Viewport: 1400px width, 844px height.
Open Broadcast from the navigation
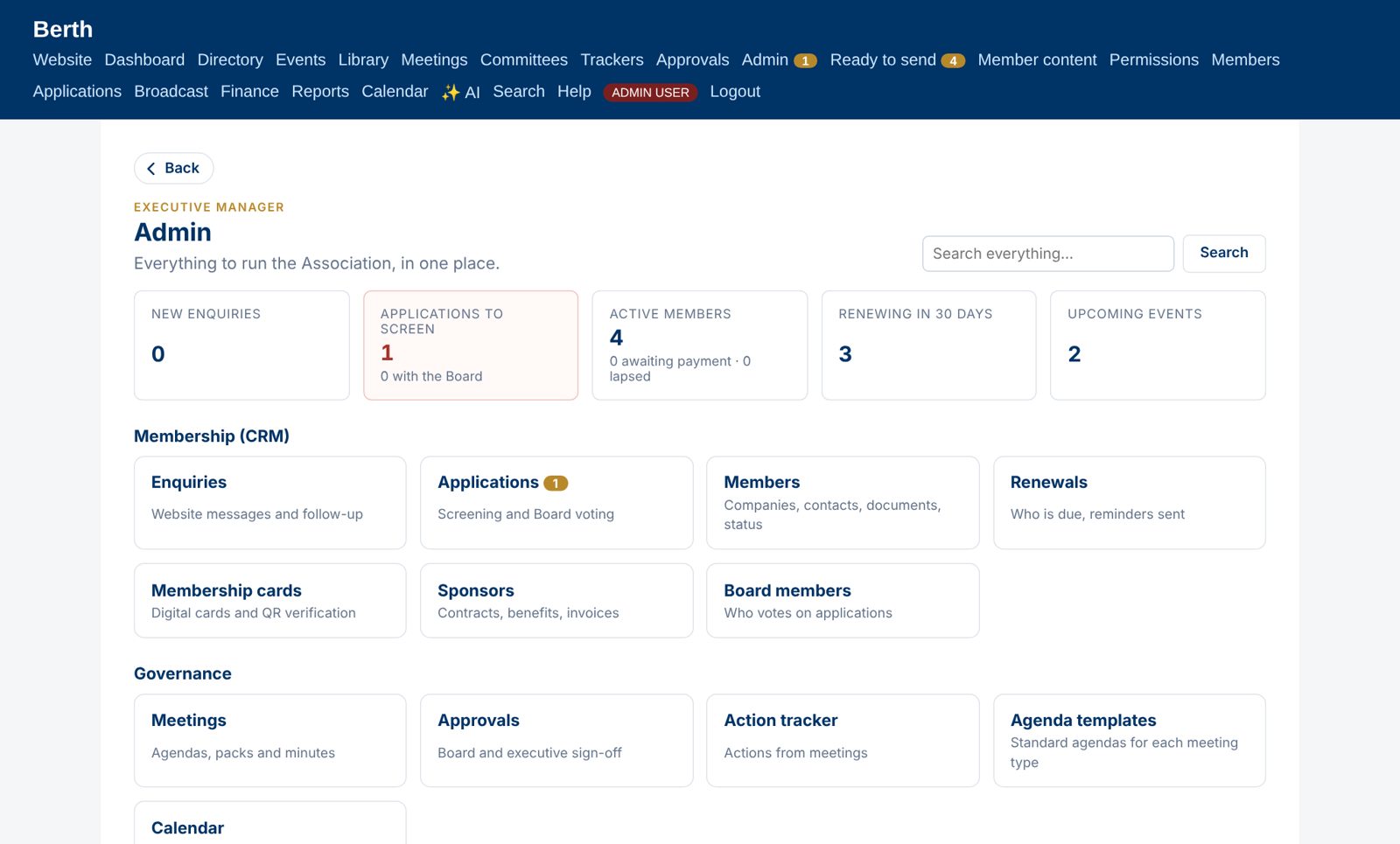[x=171, y=91]
